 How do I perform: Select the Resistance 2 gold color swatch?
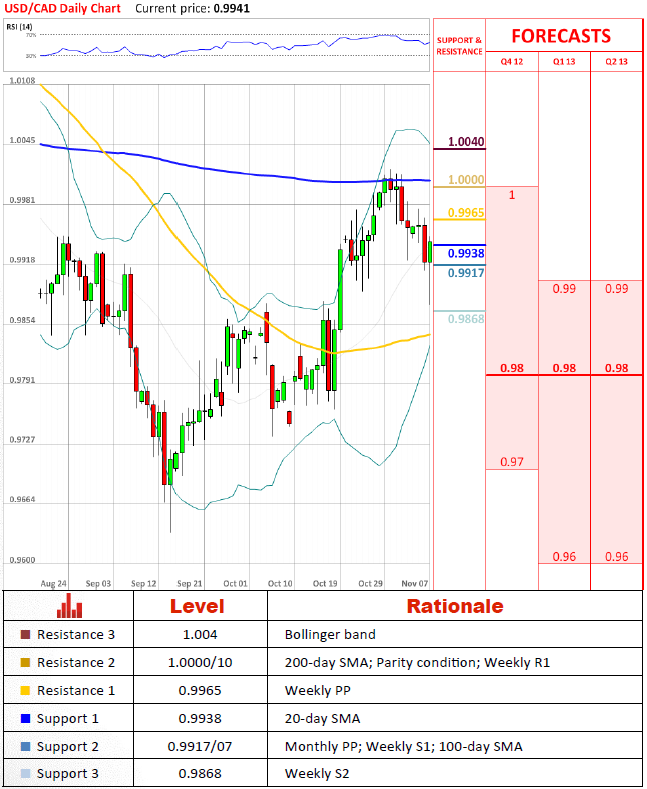click(x=25, y=663)
